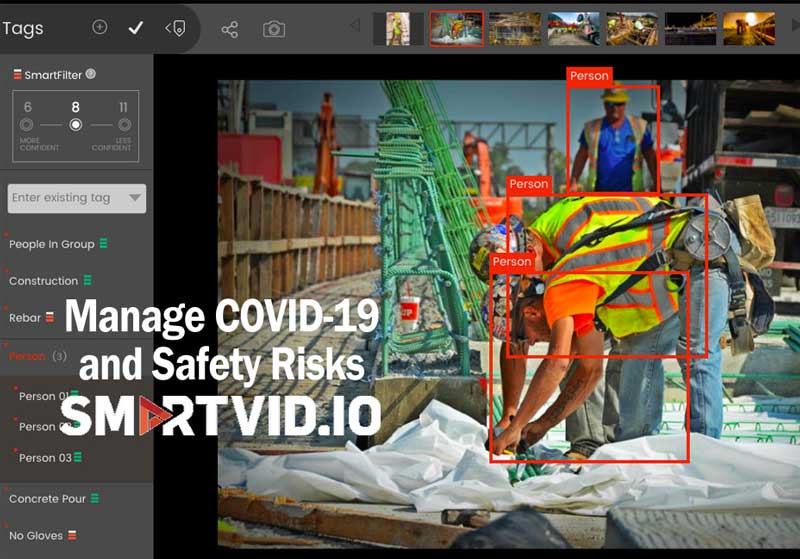Select the Concrete Pour tag

(x=47, y=499)
